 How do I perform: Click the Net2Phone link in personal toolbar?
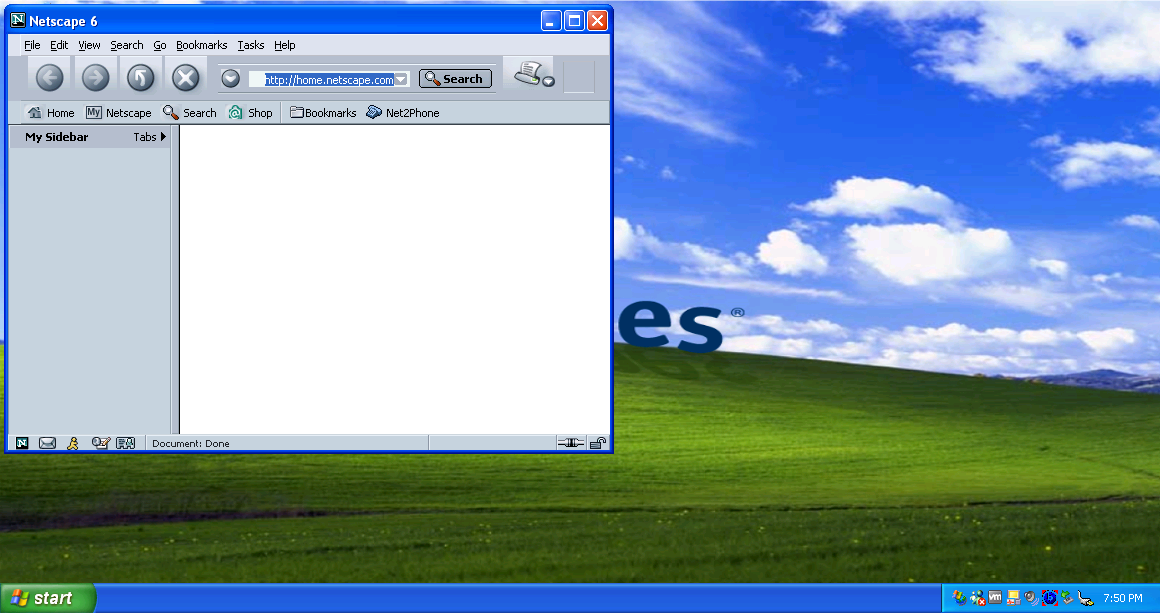click(x=403, y=113)
